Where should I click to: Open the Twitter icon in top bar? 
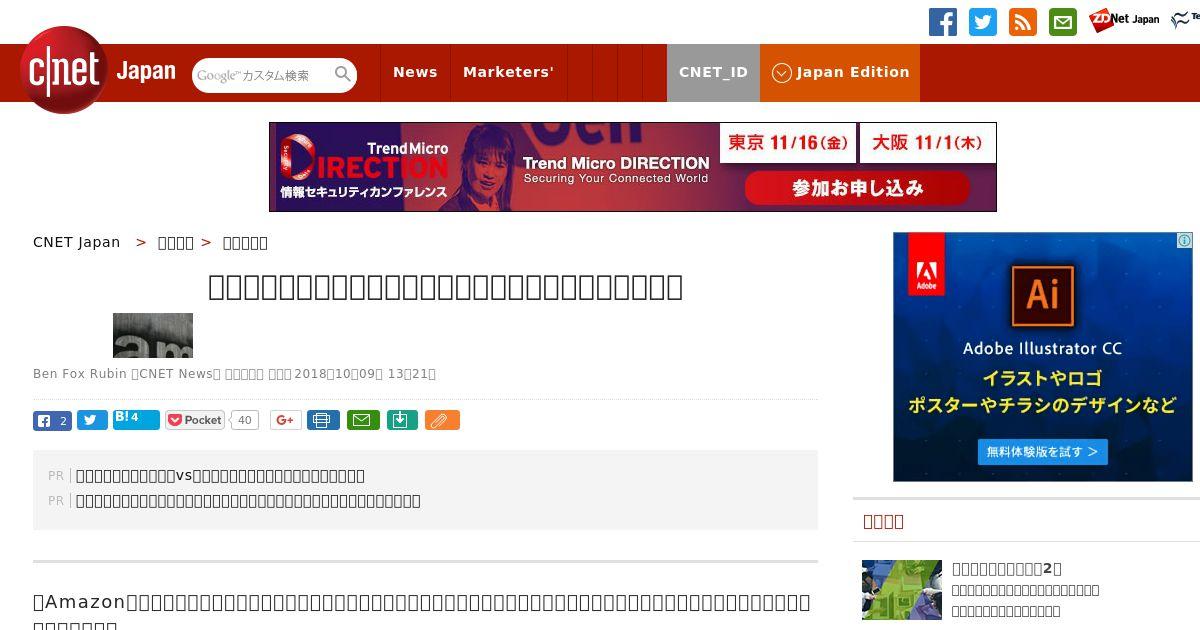[983, 22]
